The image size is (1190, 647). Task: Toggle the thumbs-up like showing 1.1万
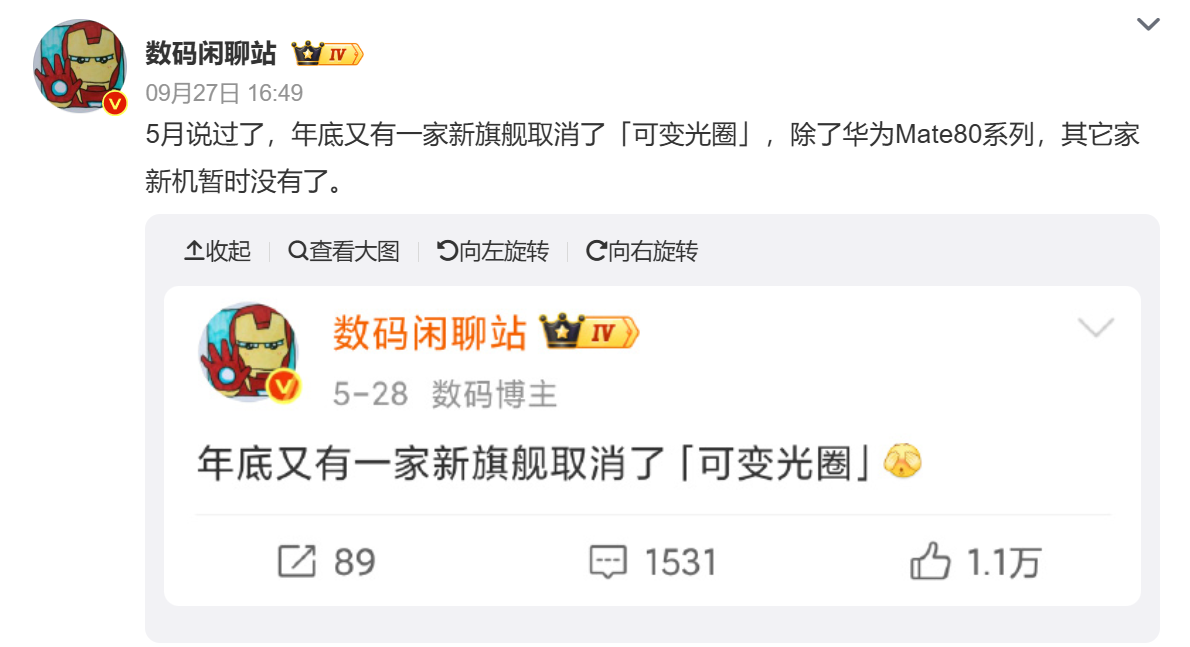(x=930, y=561)
